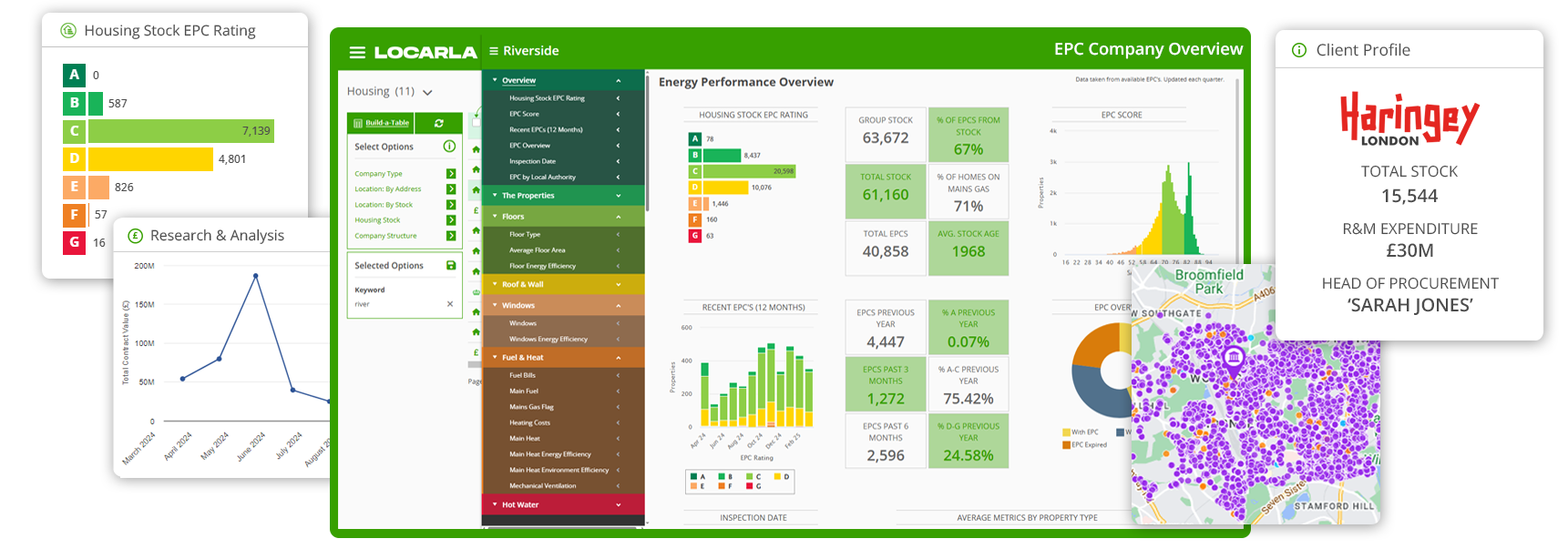Click the C rating bar showing 7,139
This screenshot has width=1568, height=549.
pos(181,131)
